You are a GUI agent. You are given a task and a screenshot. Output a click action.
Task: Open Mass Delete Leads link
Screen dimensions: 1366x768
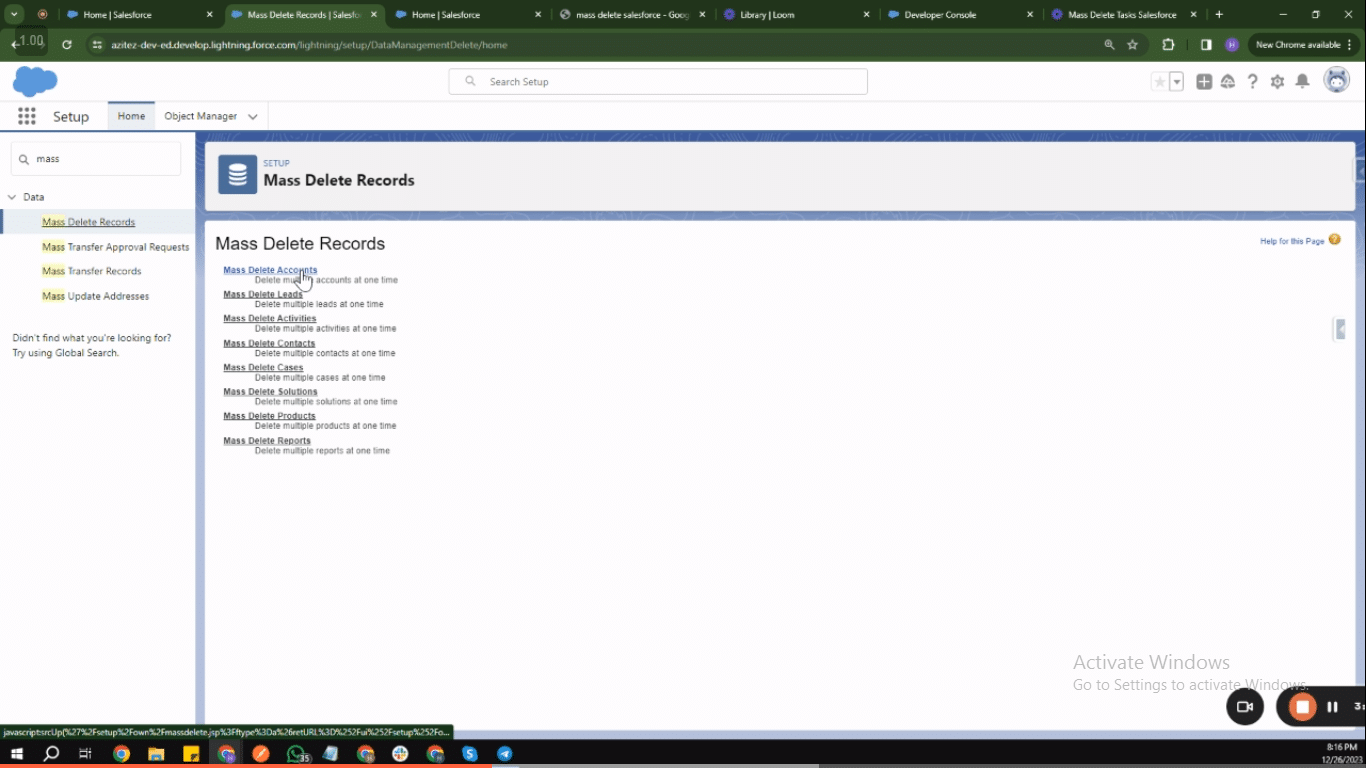pyautogui.click(x=263, y=294)
